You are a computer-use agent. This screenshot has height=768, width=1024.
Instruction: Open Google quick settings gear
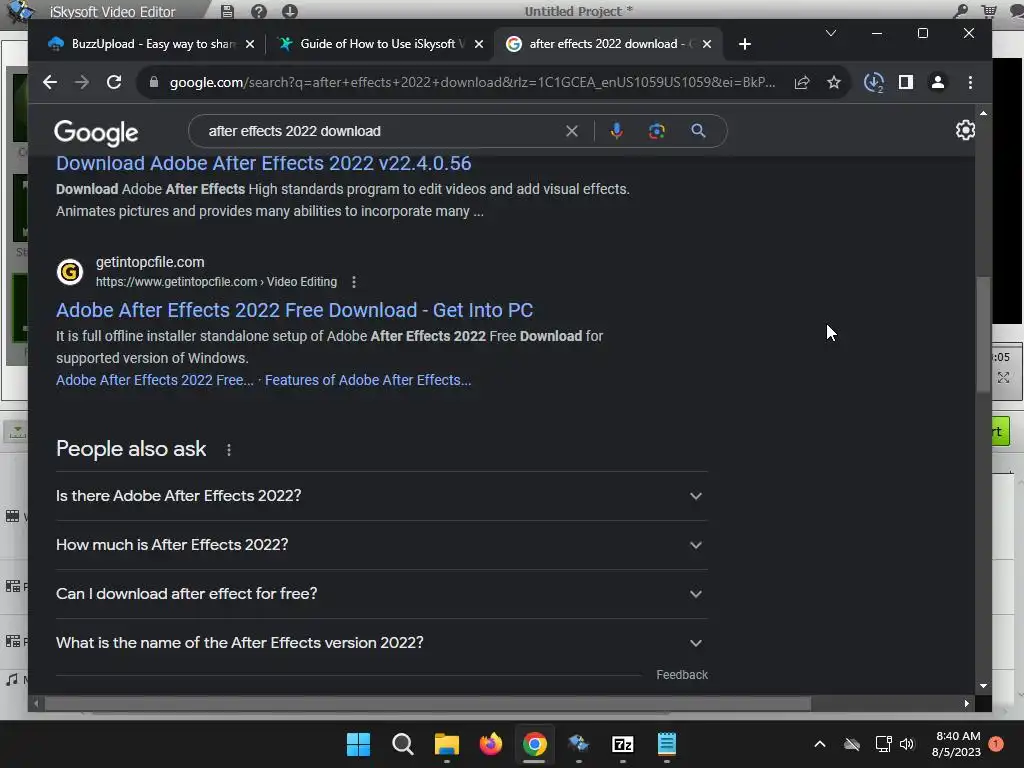965,130
